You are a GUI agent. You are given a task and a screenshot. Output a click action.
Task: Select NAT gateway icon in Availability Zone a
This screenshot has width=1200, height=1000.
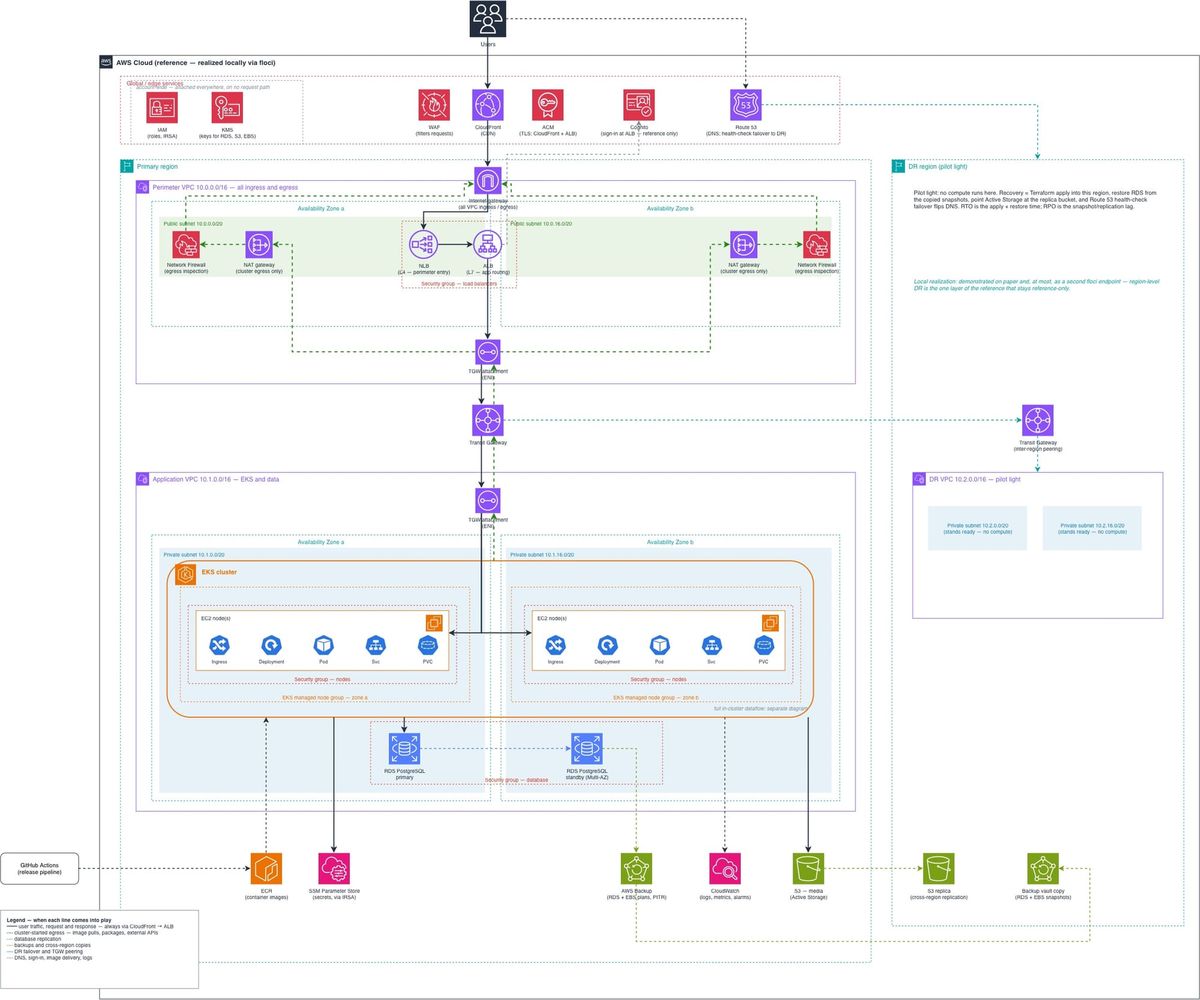259,244
